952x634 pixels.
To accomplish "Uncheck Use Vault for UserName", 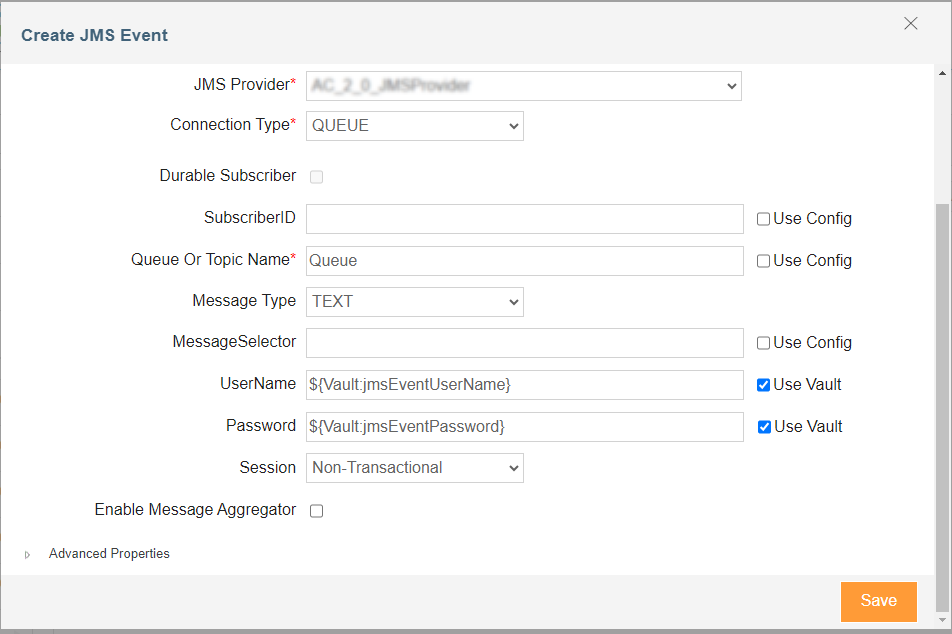I will 764,385.
